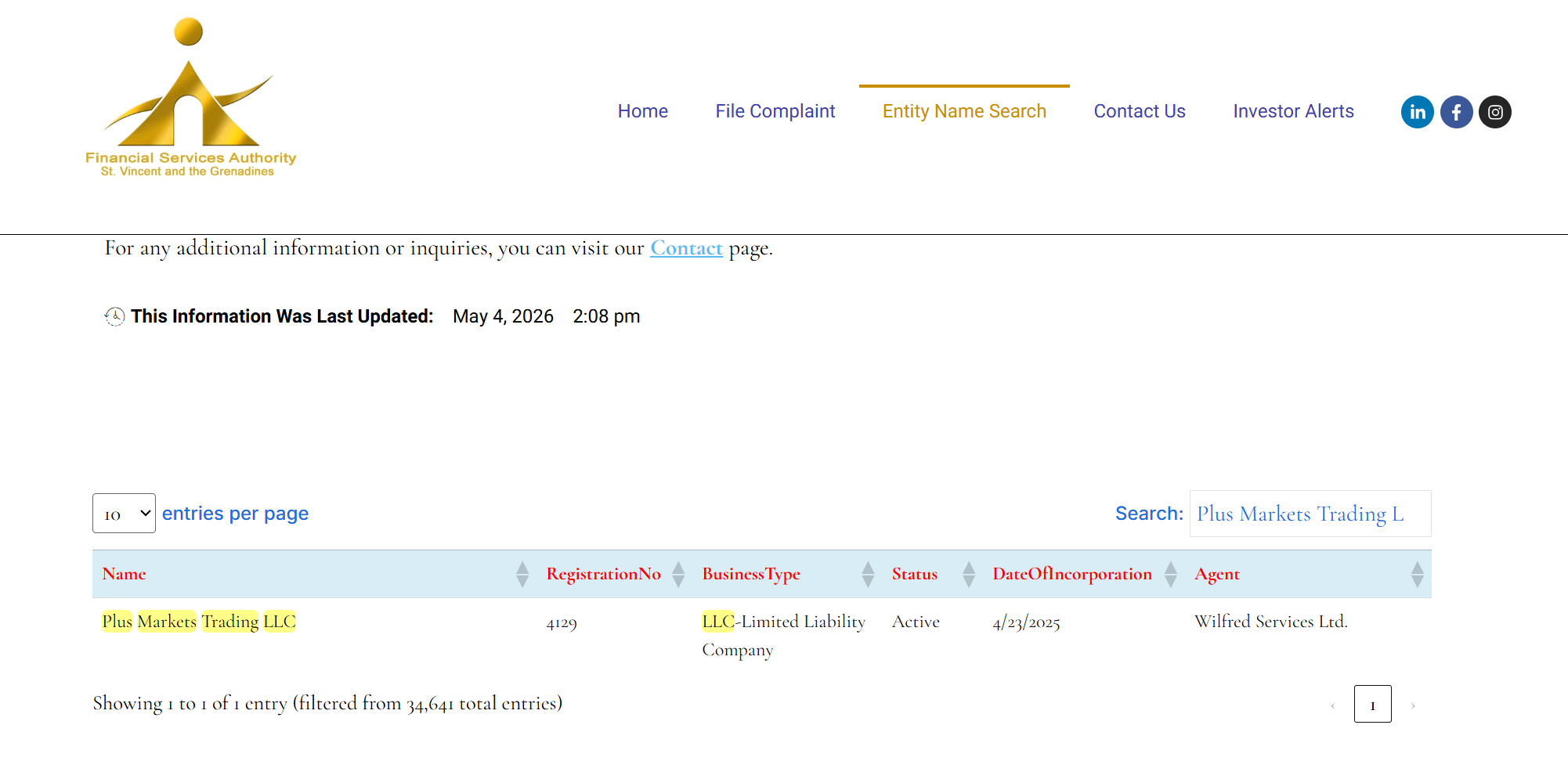Select the LLC-Limited Liability Company cell
The height and width of the screenshot is (761, 1568).
pyautogui.click(x=783, y=636)
